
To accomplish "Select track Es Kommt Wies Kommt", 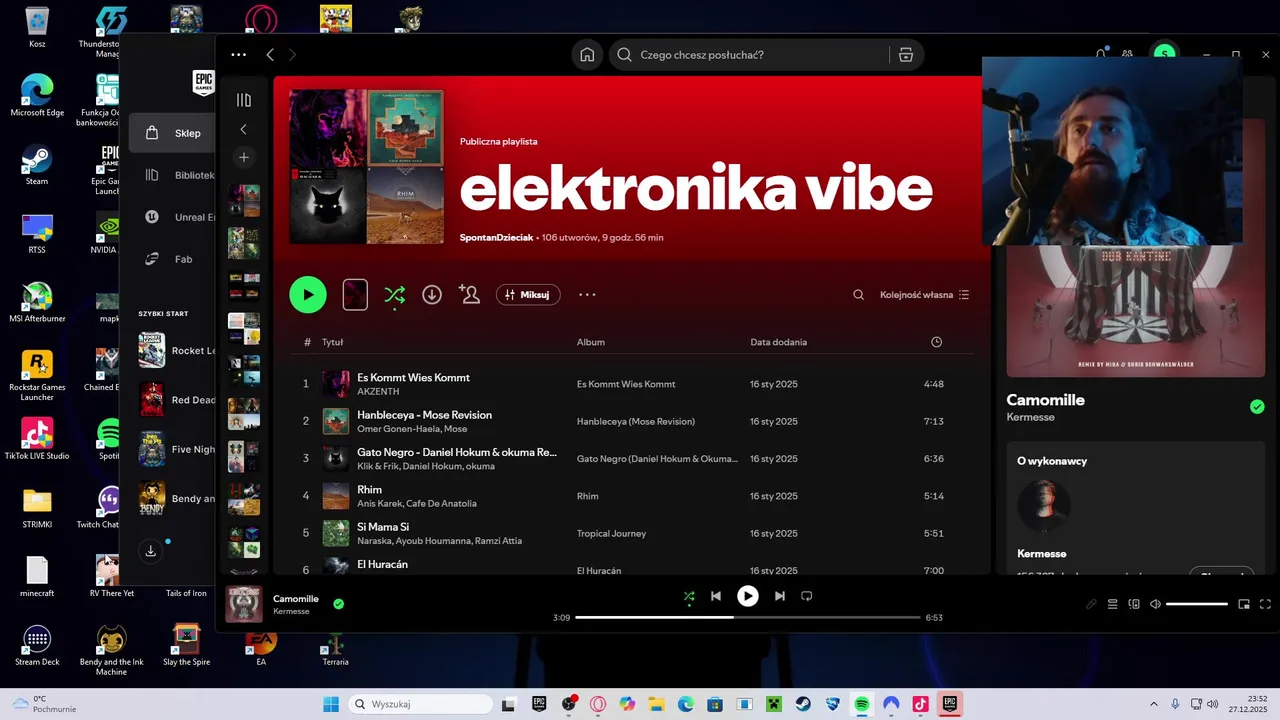I will 413,378.
